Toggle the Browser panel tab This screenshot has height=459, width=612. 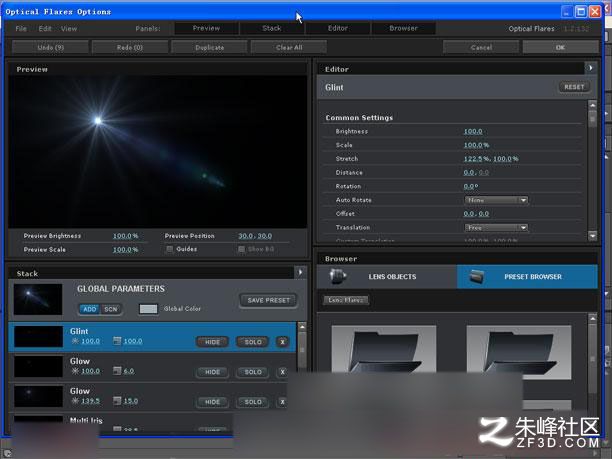point(403,28)
